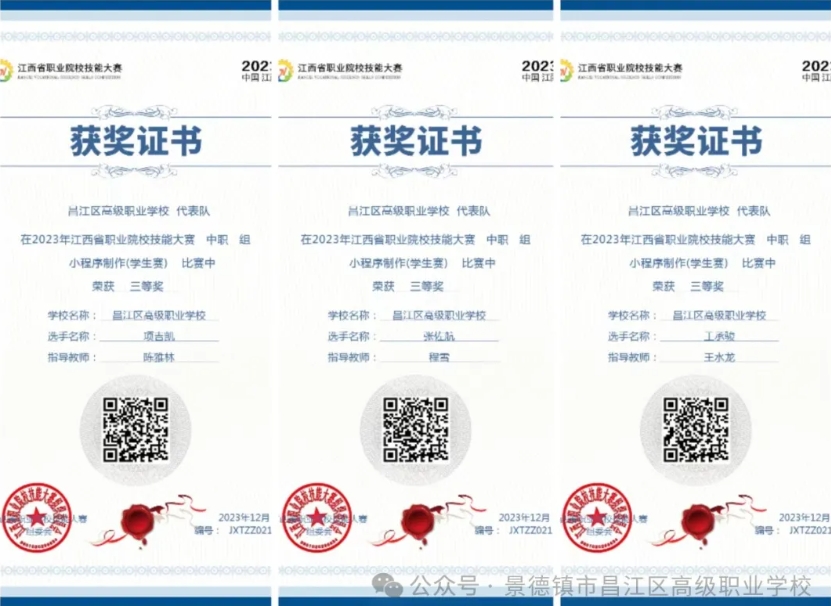Click the round red official stamp on the middle certificate
The image size is (831, 606).
[x=314, y=522]
